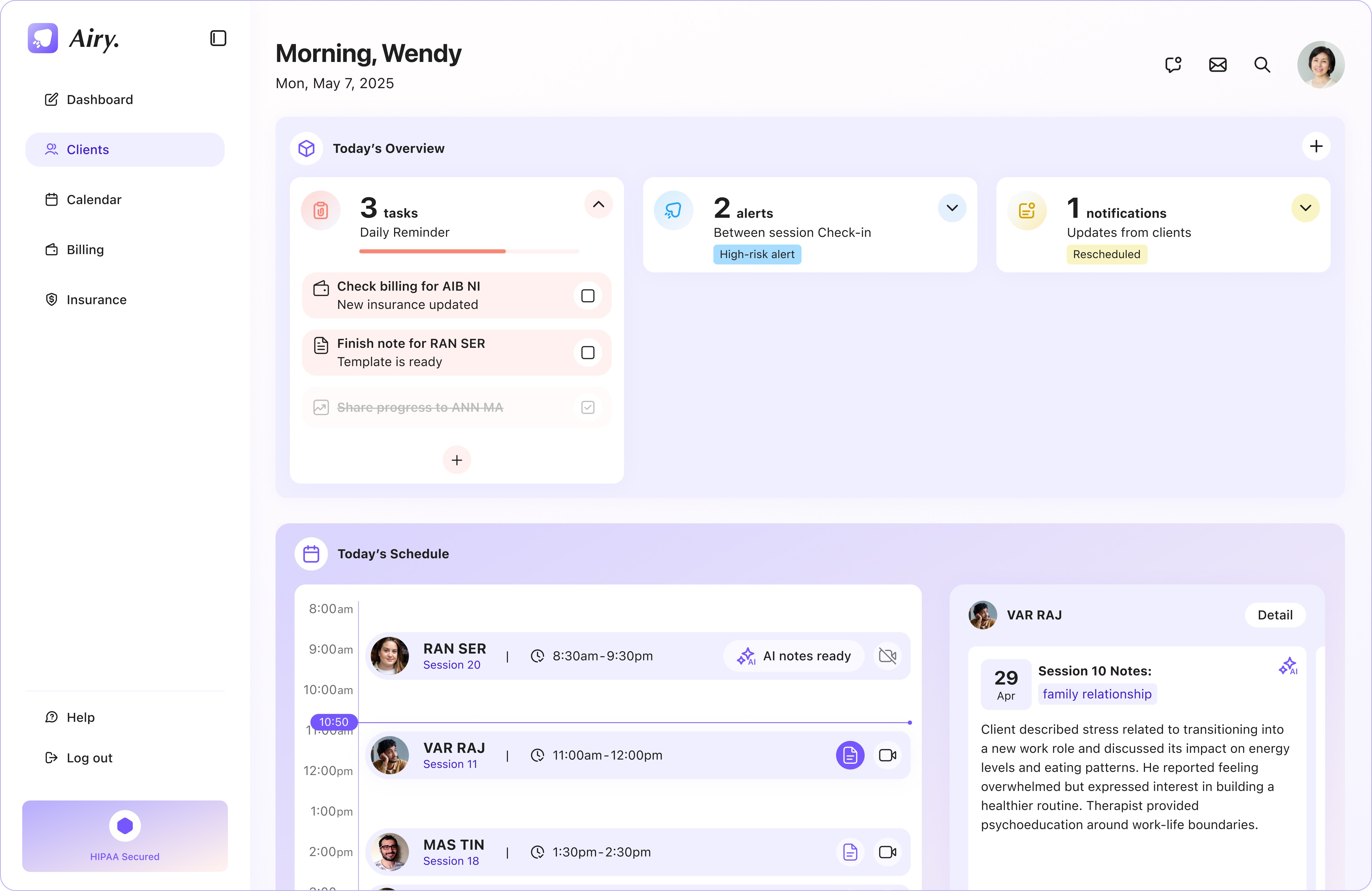Open Wendy's profile avatar at top right

[1320, 65]
